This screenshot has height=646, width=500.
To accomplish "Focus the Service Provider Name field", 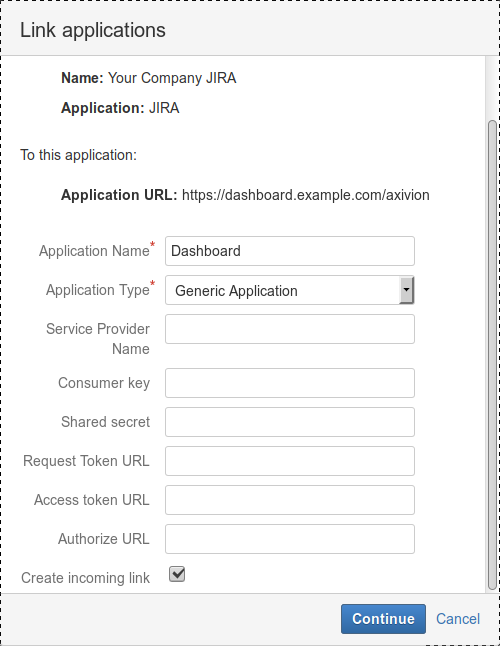I will [290, 329].
